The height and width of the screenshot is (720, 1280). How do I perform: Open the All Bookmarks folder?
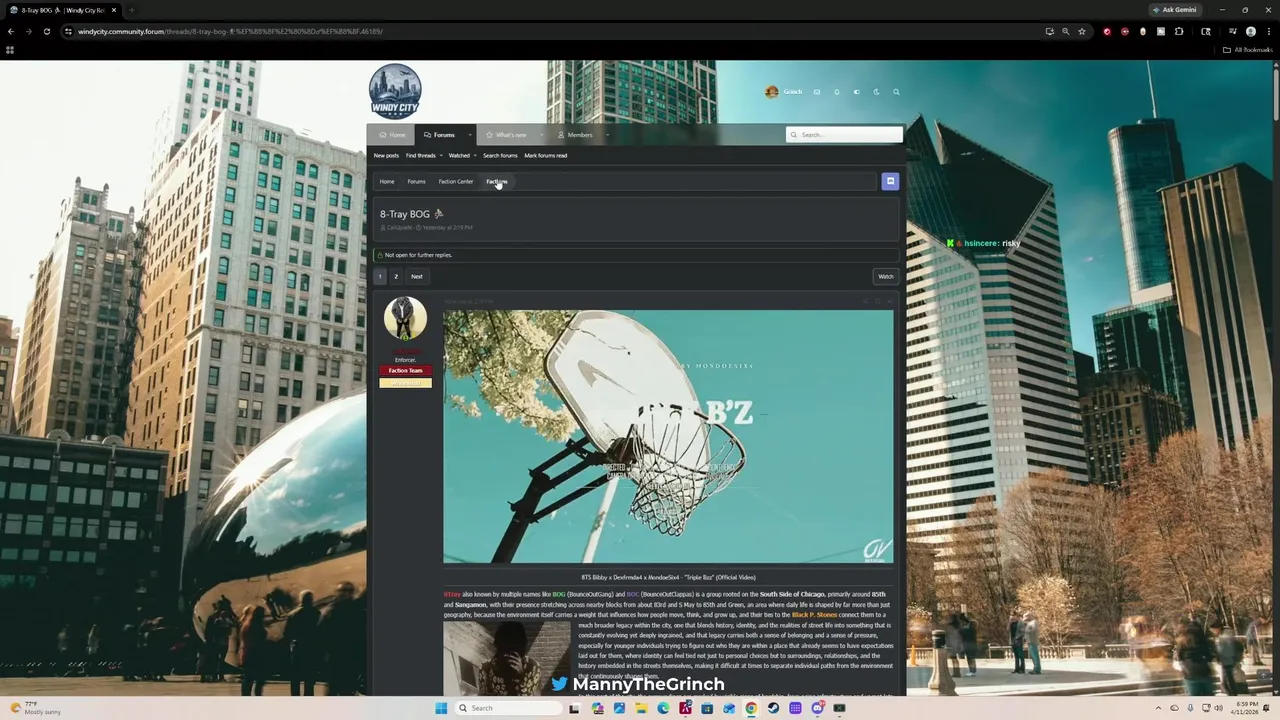1249,50
